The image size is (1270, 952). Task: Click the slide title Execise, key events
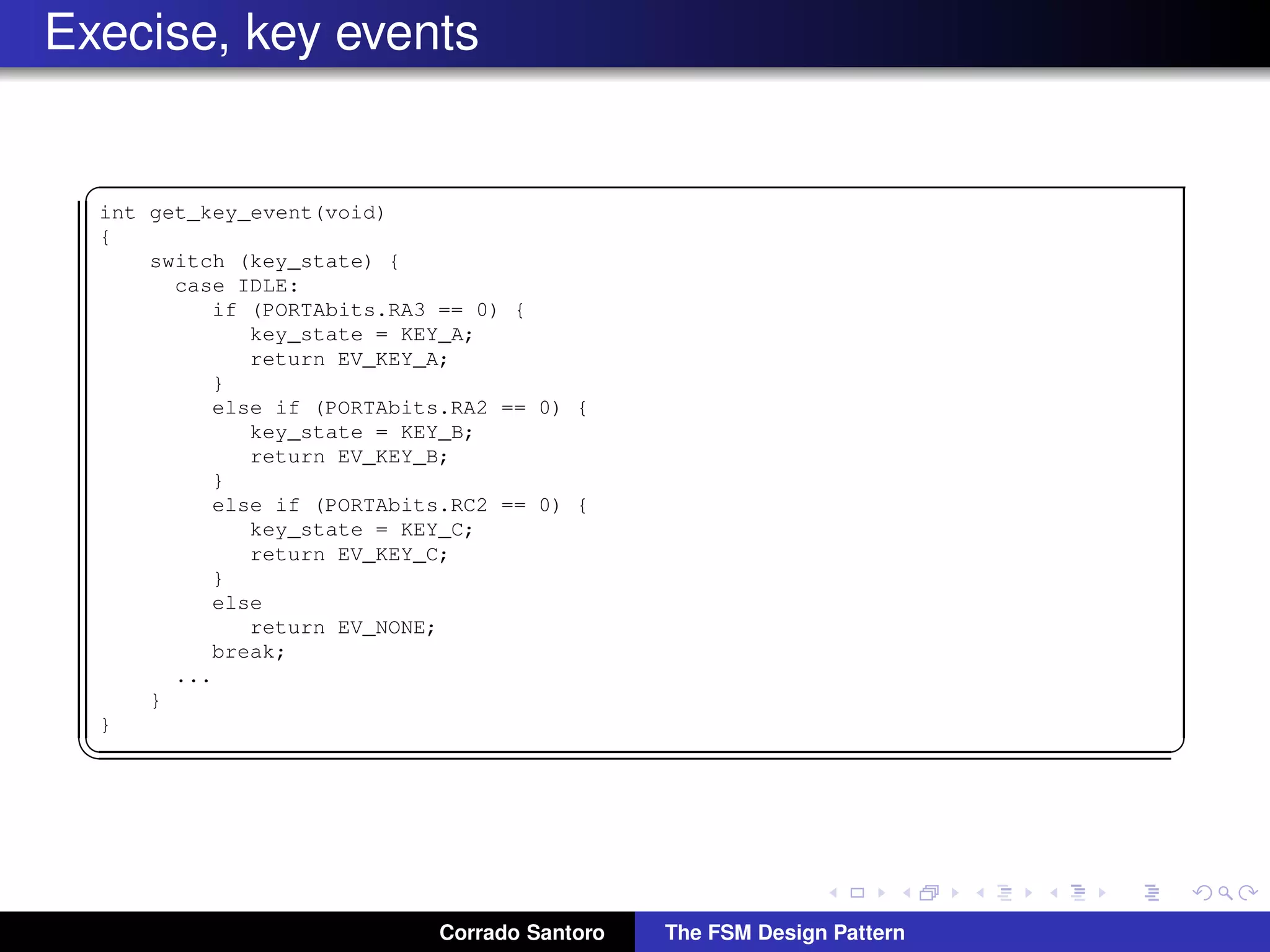(262, 33)
